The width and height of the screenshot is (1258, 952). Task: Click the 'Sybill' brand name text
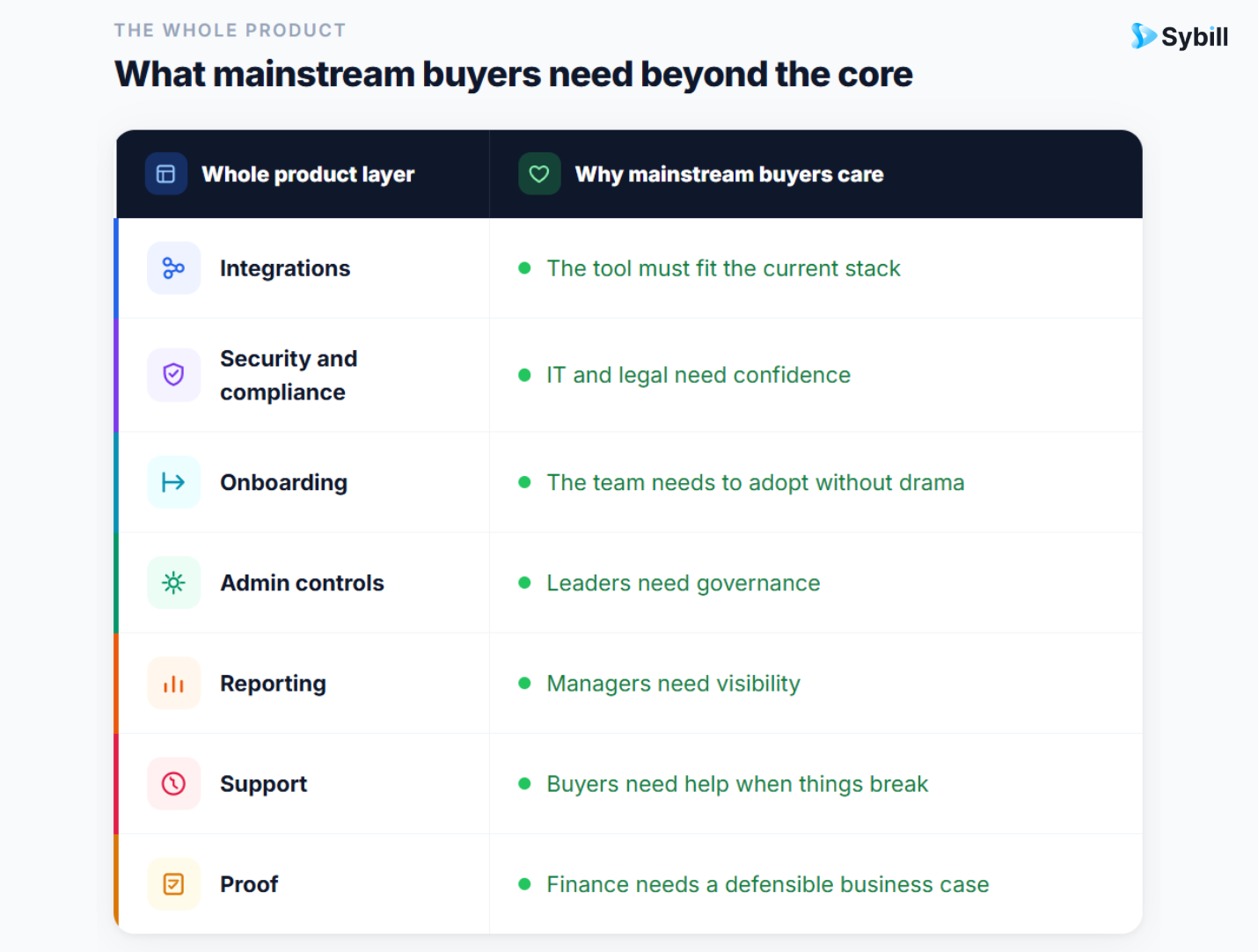pyautogui.click(x=1195, y=37)
